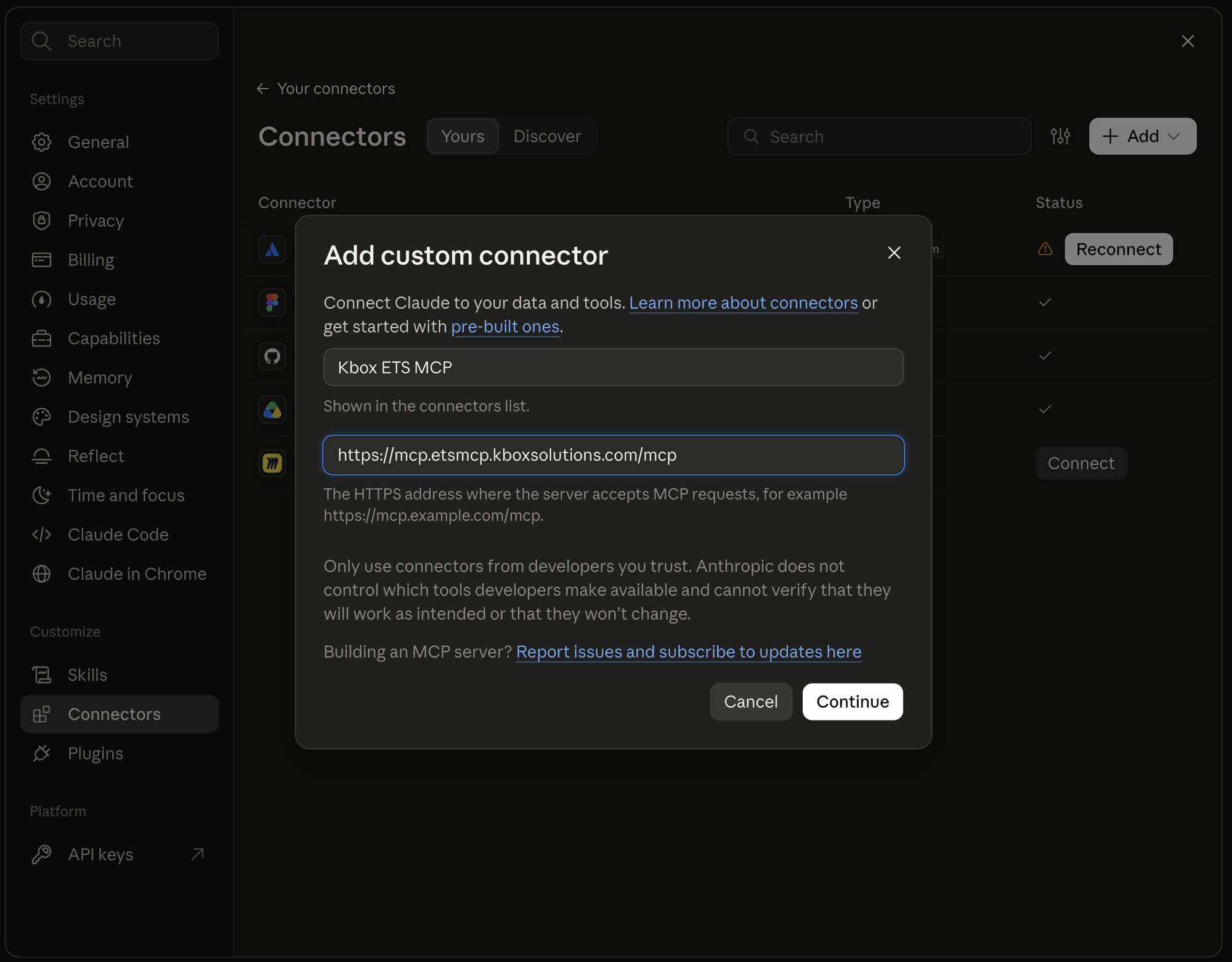The width and height of the screenshot is (1232, 962).
Task: Select Connectors in the Customize section
Action: click(x=119, y=714)
